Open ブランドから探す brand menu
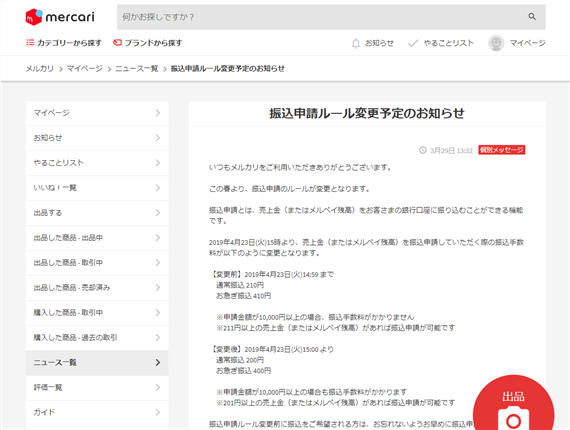Viewport: 570px width, 430px height. tap(147, 43)
